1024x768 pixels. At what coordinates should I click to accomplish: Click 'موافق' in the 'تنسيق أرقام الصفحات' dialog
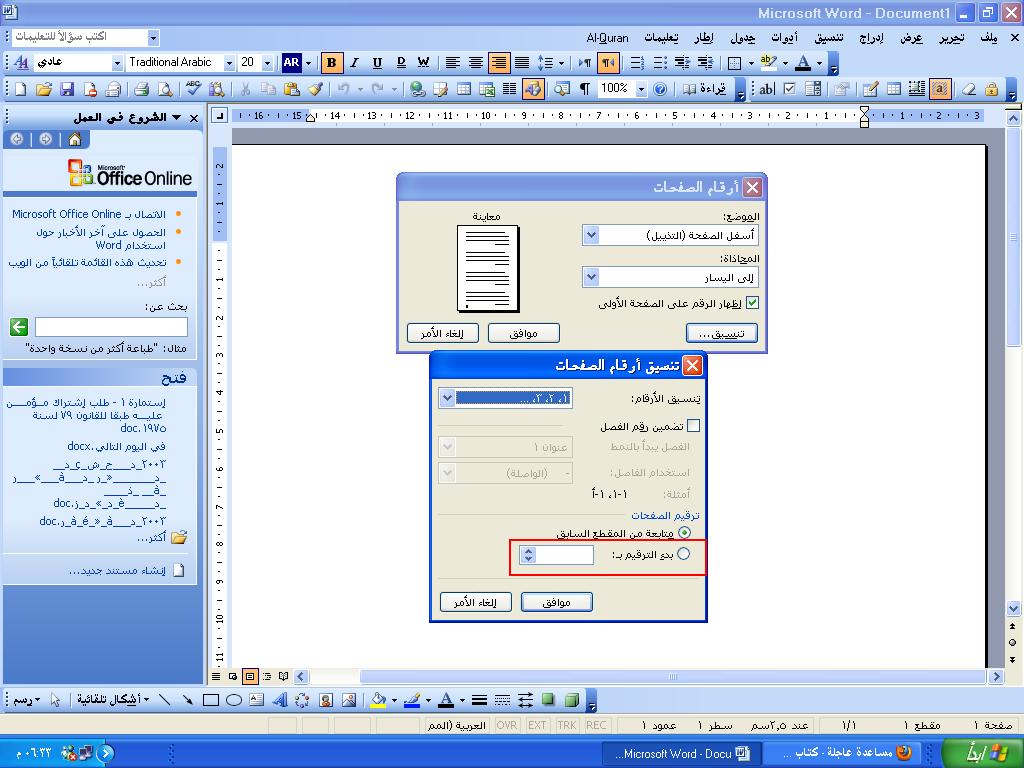point(556,602)
